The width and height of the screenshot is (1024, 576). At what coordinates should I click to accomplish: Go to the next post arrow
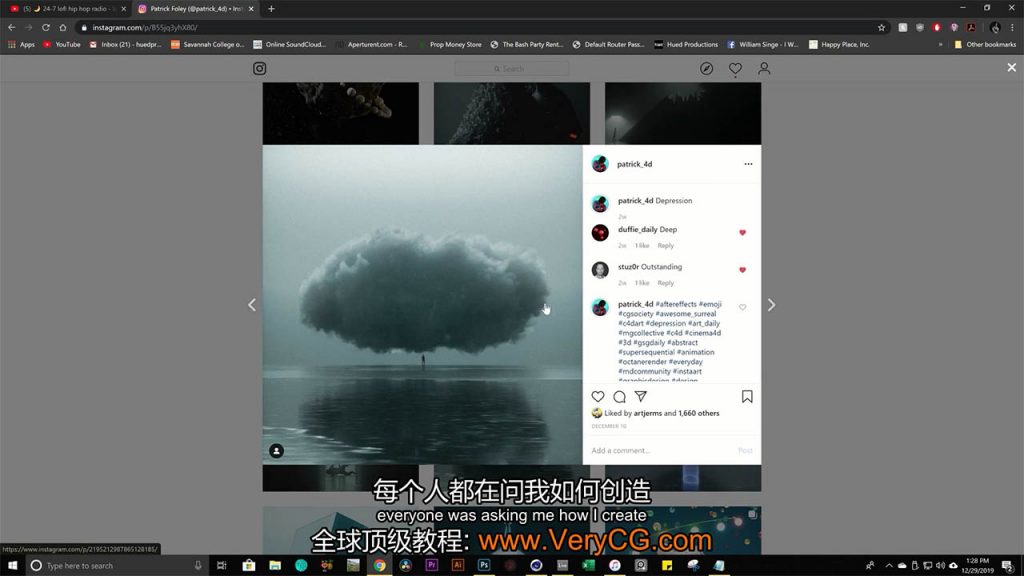coord(771,305)
